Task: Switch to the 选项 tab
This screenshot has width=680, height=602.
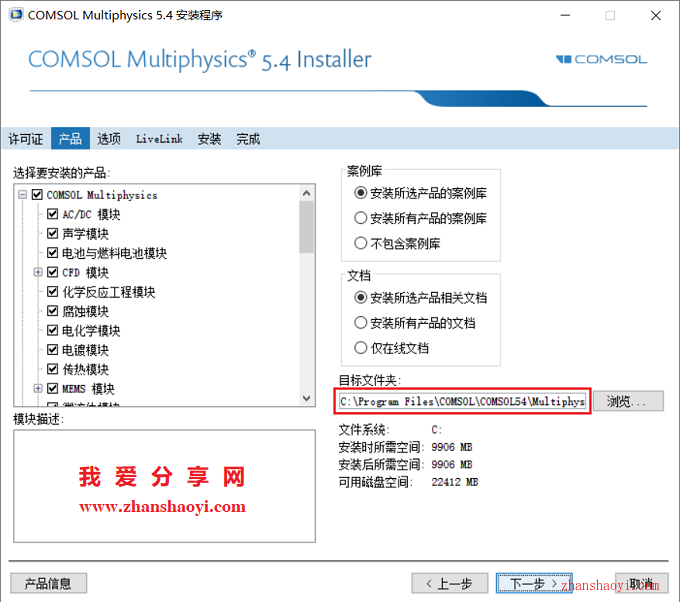Action: click(109, 139)
